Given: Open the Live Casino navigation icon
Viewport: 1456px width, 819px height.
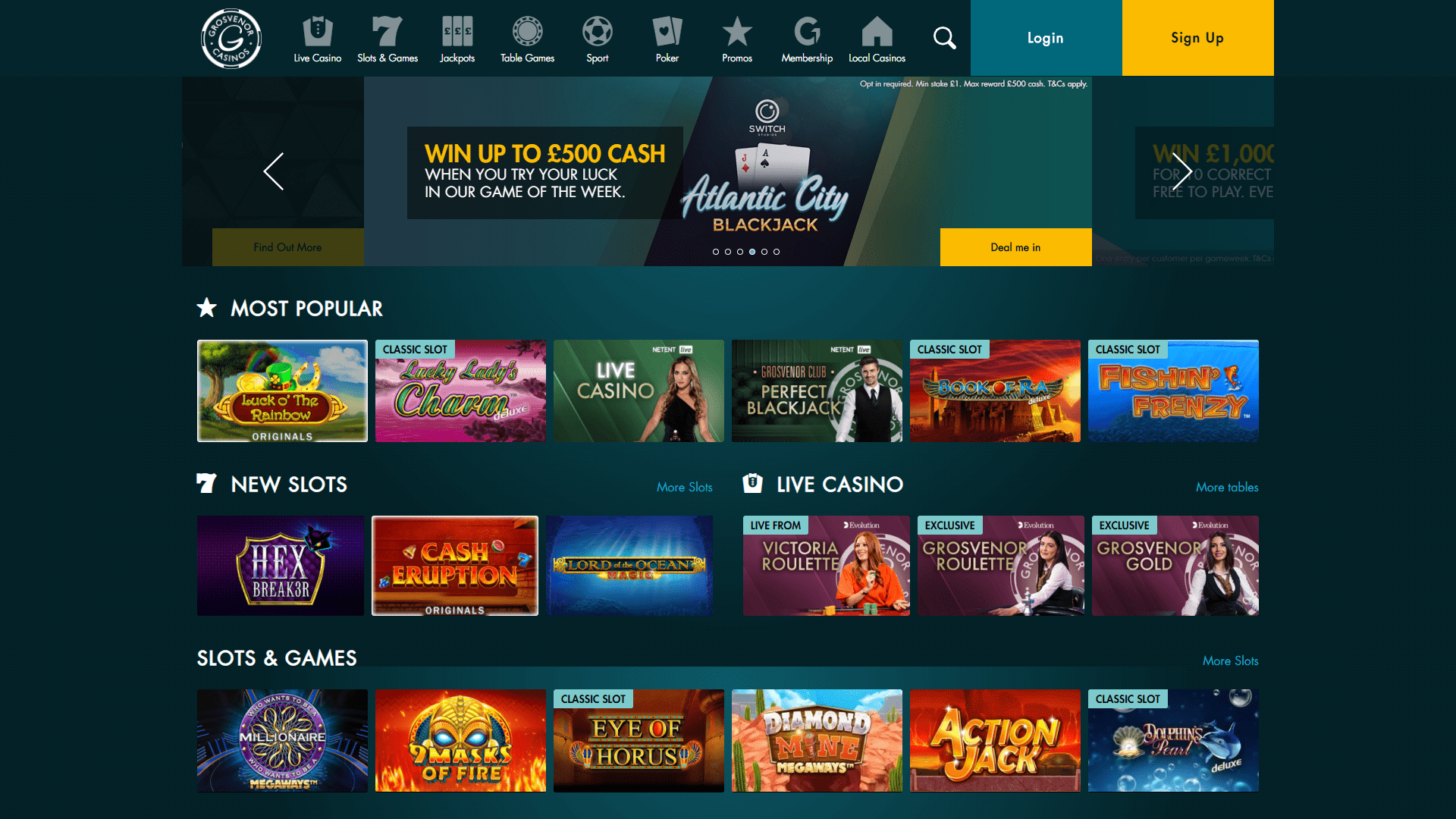Looking at the screenshot, I should pyautogui.click(x=318, y=32).
